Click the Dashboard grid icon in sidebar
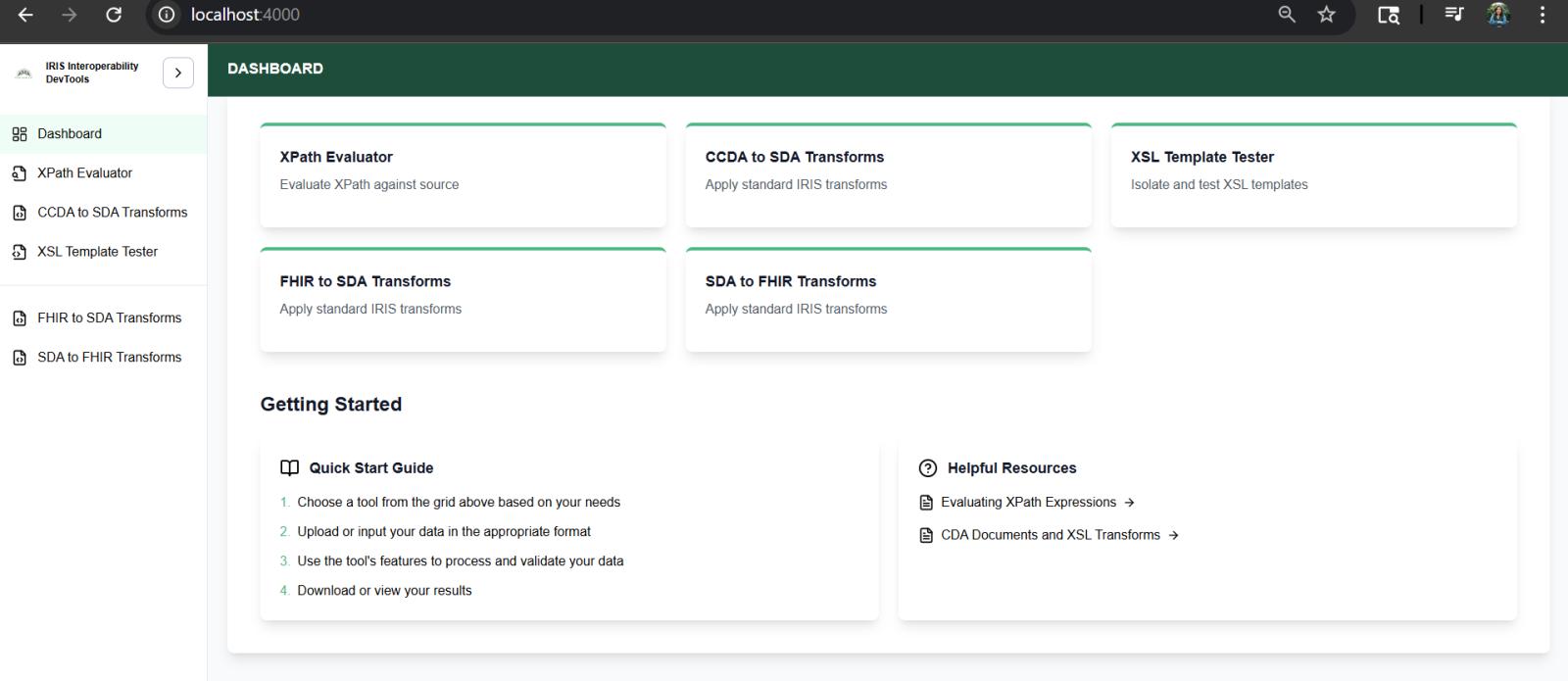This screenshot has height=681, width=1568. click(20, 134)
